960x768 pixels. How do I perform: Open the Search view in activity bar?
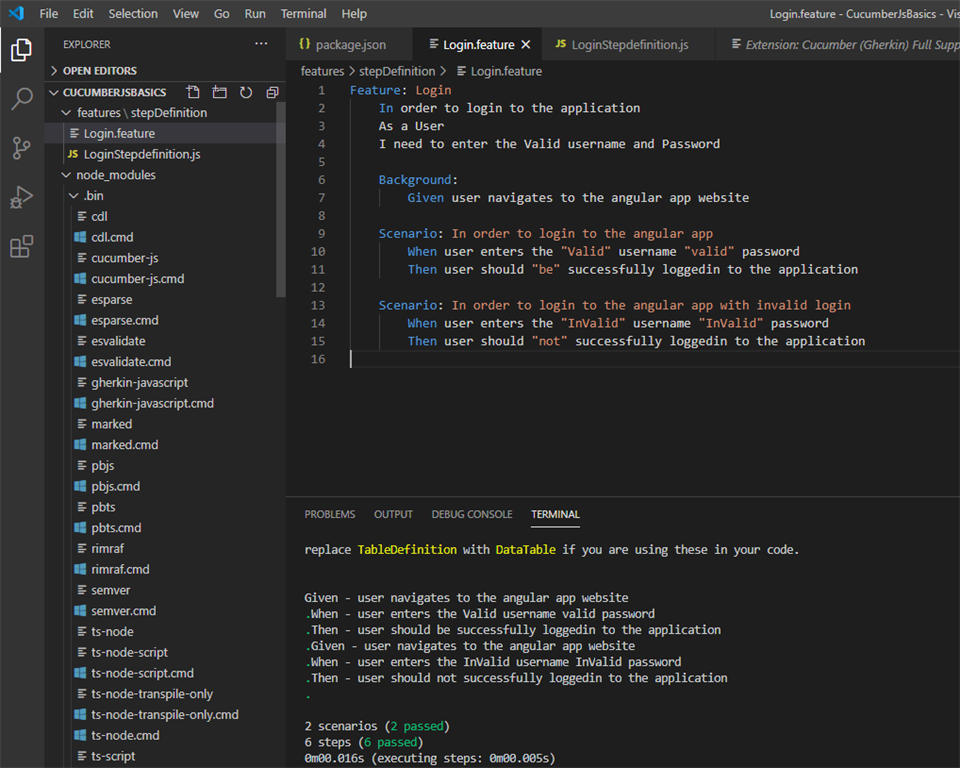21,99
